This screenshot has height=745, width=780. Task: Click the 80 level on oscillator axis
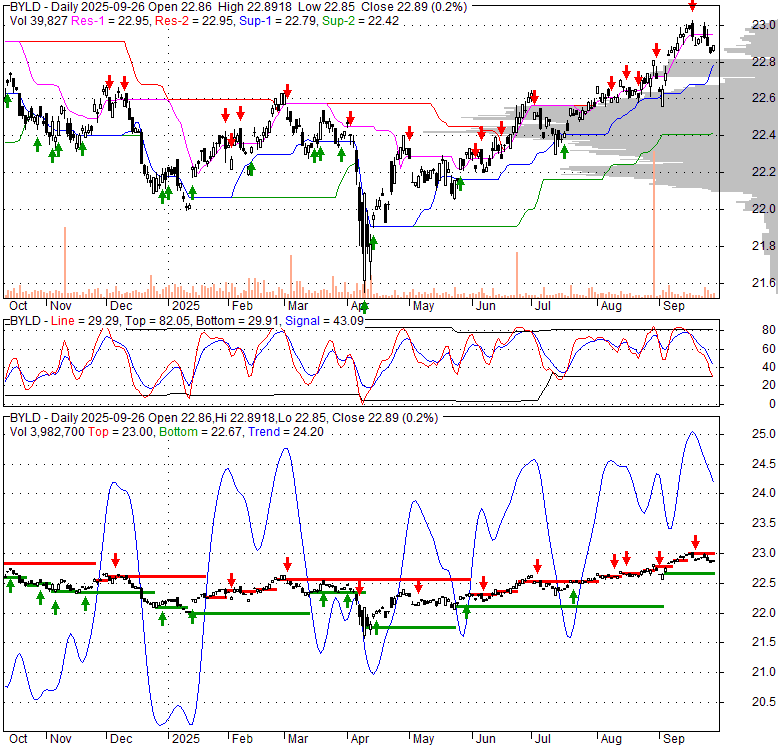pos(769,330)
